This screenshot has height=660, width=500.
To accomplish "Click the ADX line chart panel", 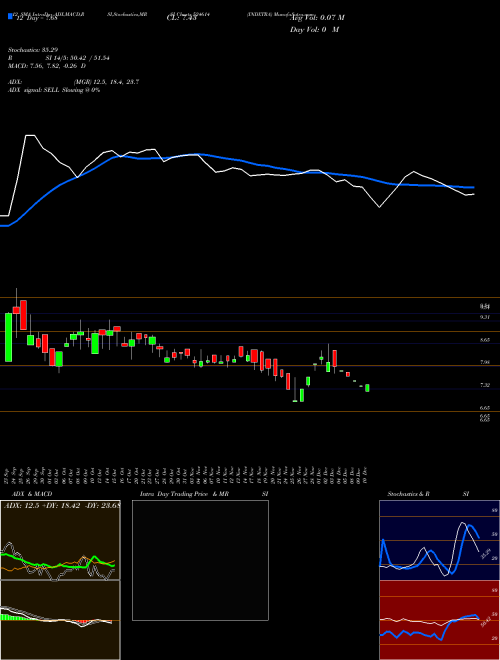I will [x=60, y=540].
